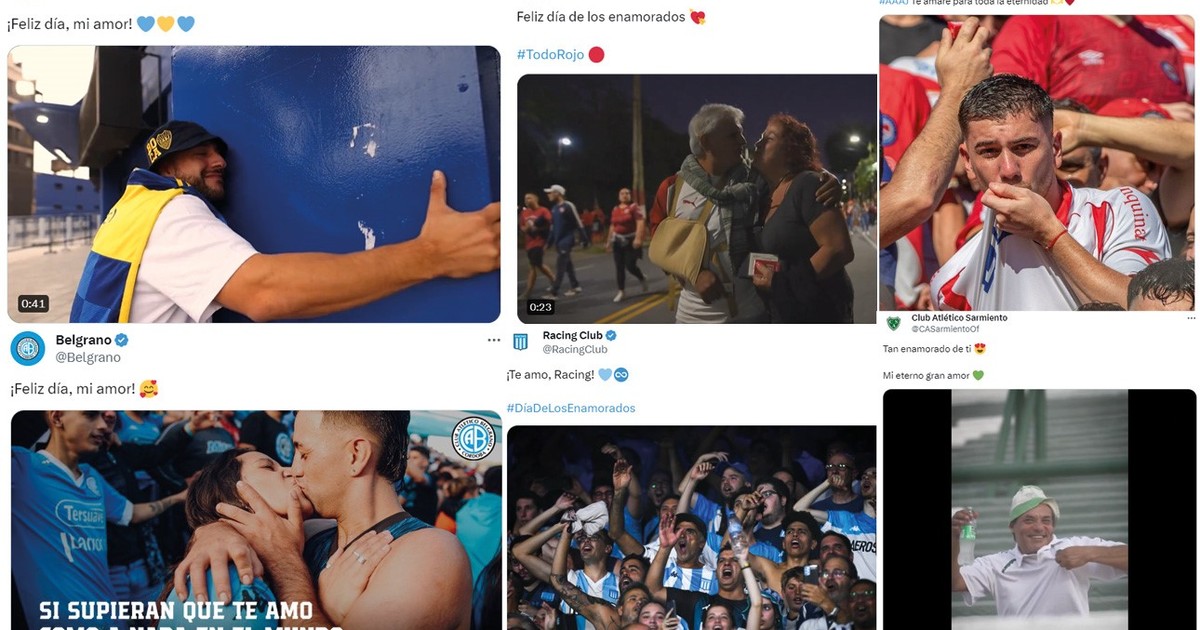This screenshot has width=1200, height=630.
Task: Click the Racing Club account name
Action: point(573,336)
